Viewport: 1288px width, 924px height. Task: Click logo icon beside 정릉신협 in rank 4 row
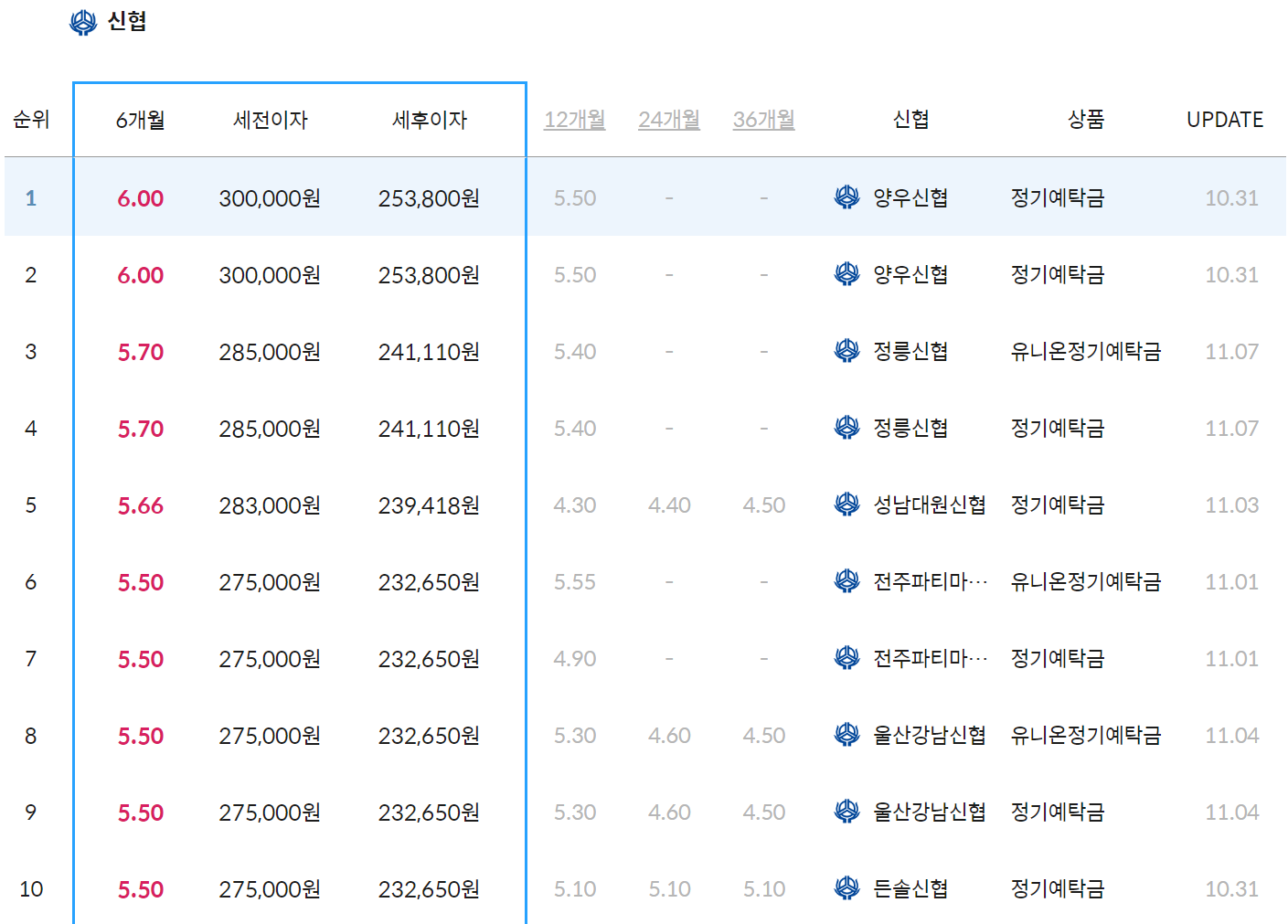(x=847, y=428)
